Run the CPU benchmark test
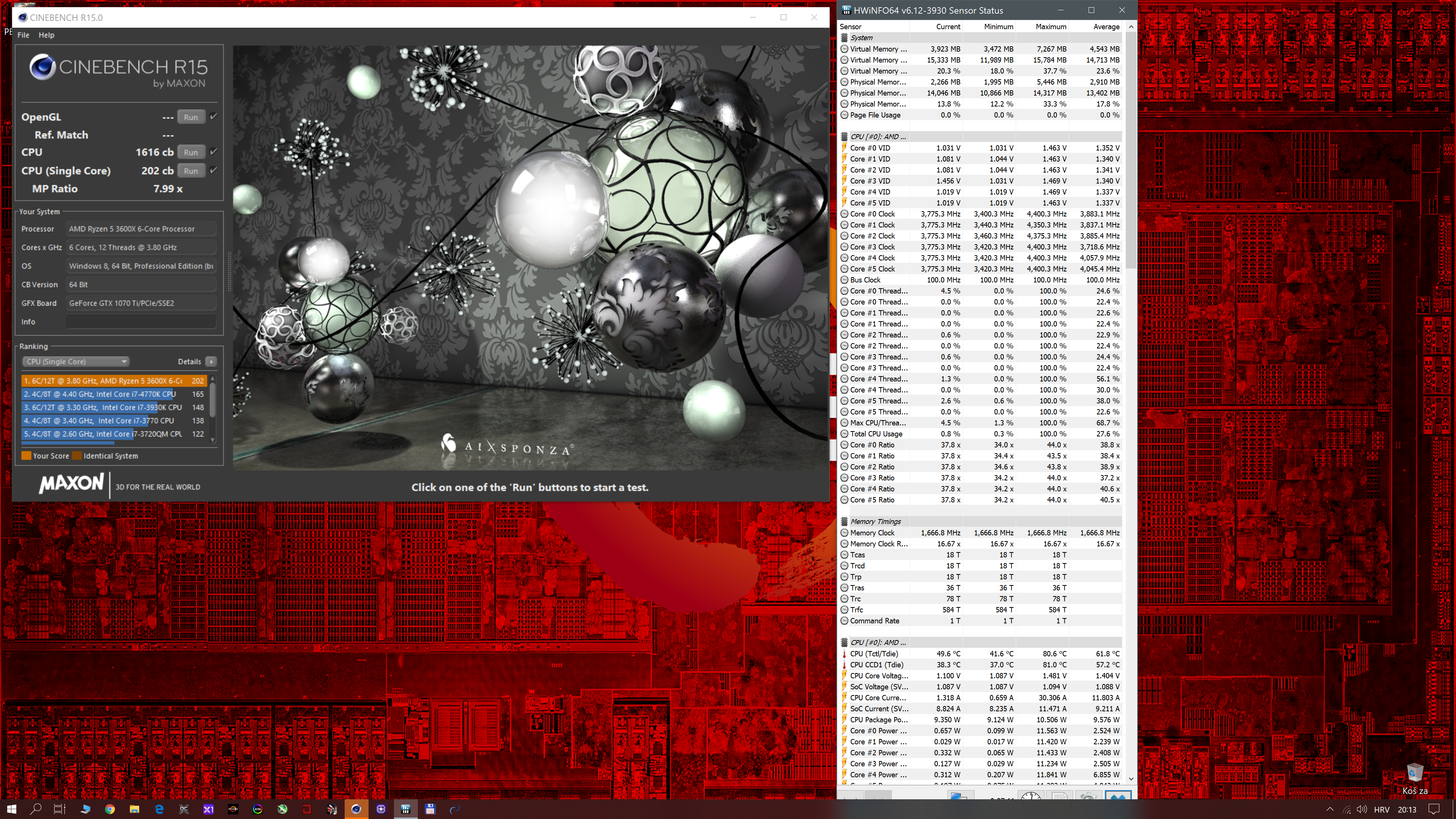The width and height of the screenshot is (1456, 819). 191,152
